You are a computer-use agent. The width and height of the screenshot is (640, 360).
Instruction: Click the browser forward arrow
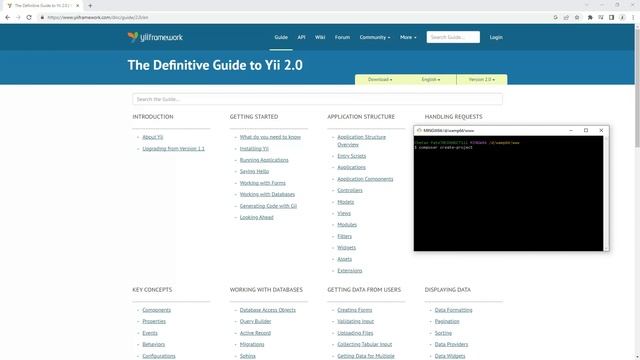point(18,18)
